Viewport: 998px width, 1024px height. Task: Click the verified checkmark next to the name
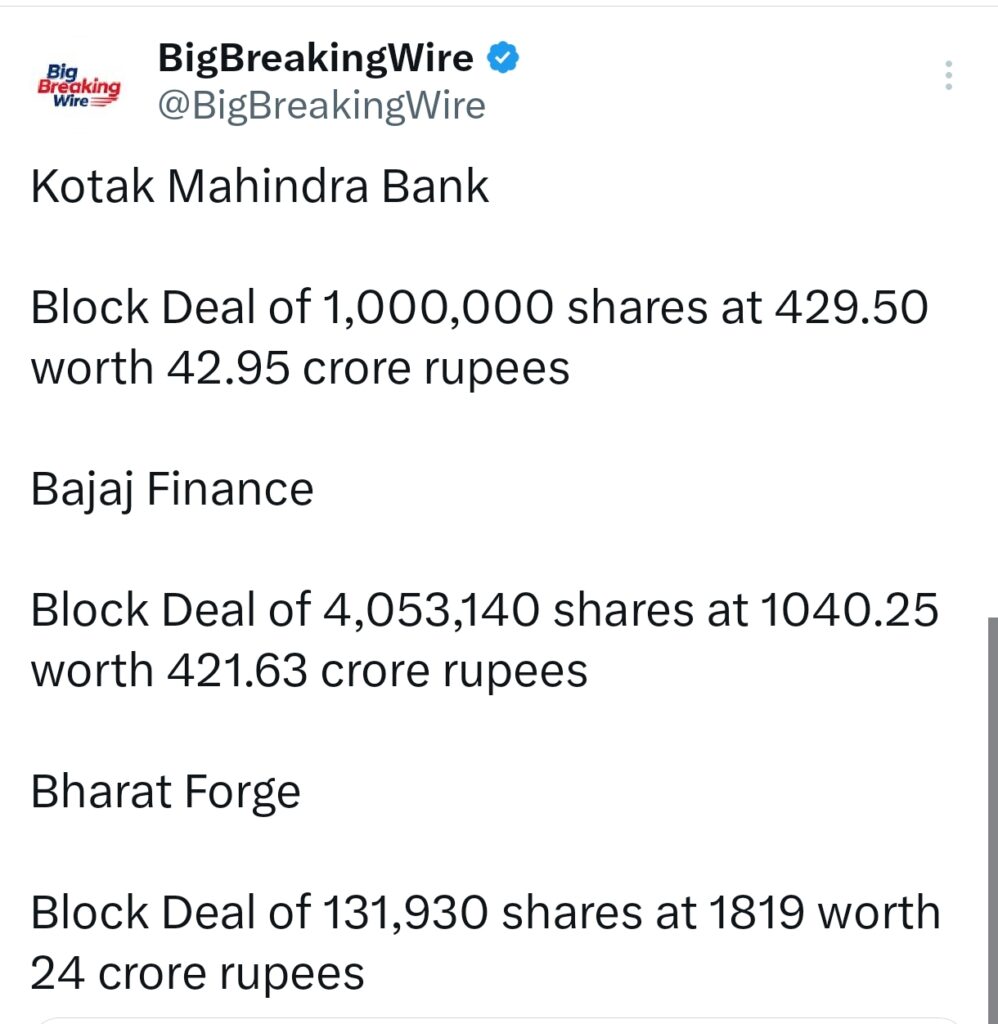502,58
